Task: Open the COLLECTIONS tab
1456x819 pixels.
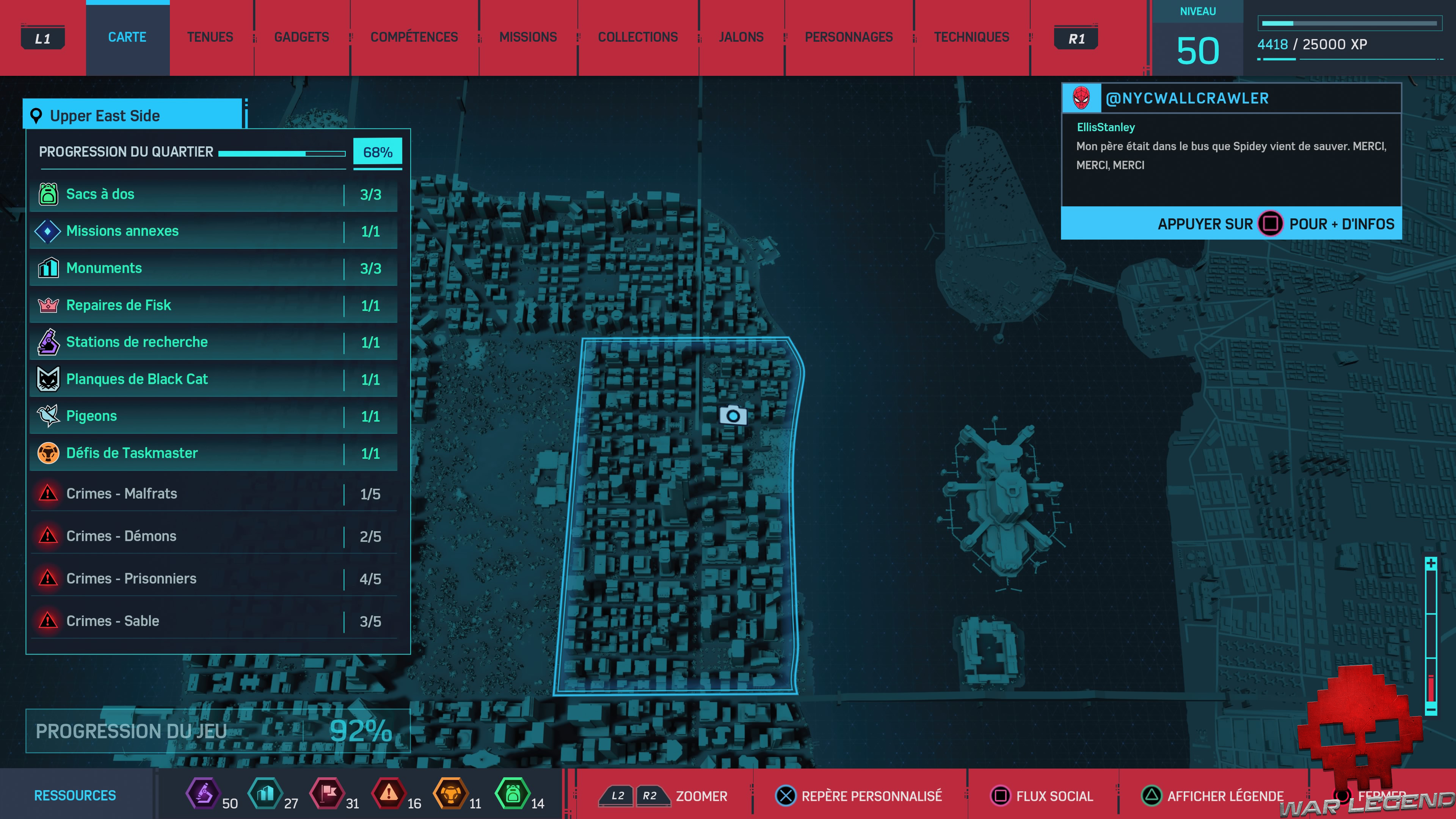Action: (x=637, y=37)
